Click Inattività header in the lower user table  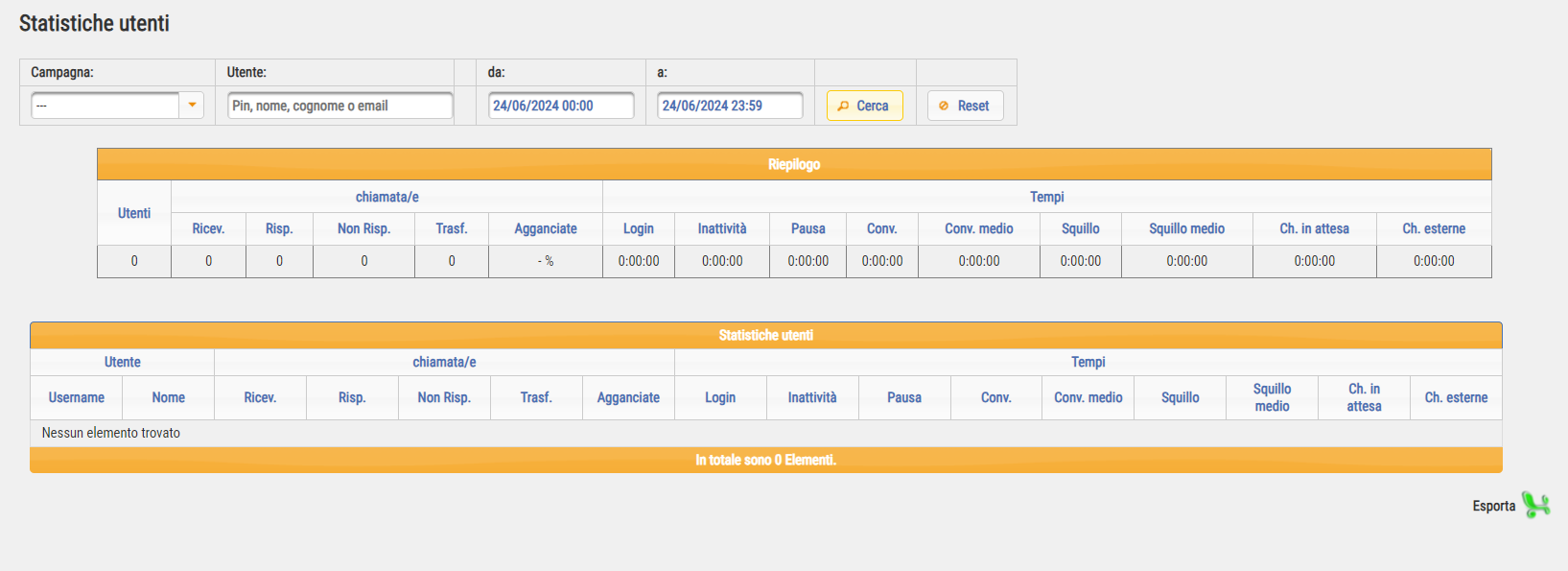click(x=812, y=397)
